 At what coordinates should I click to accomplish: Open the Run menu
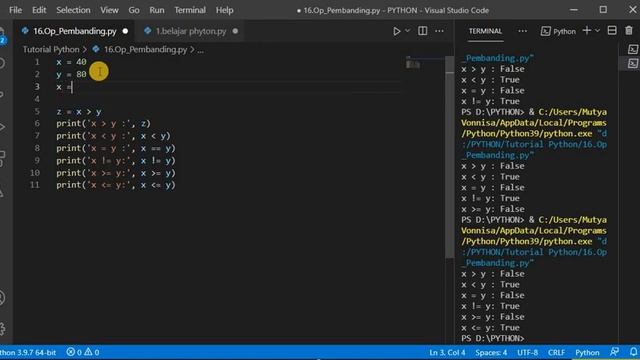157,10
